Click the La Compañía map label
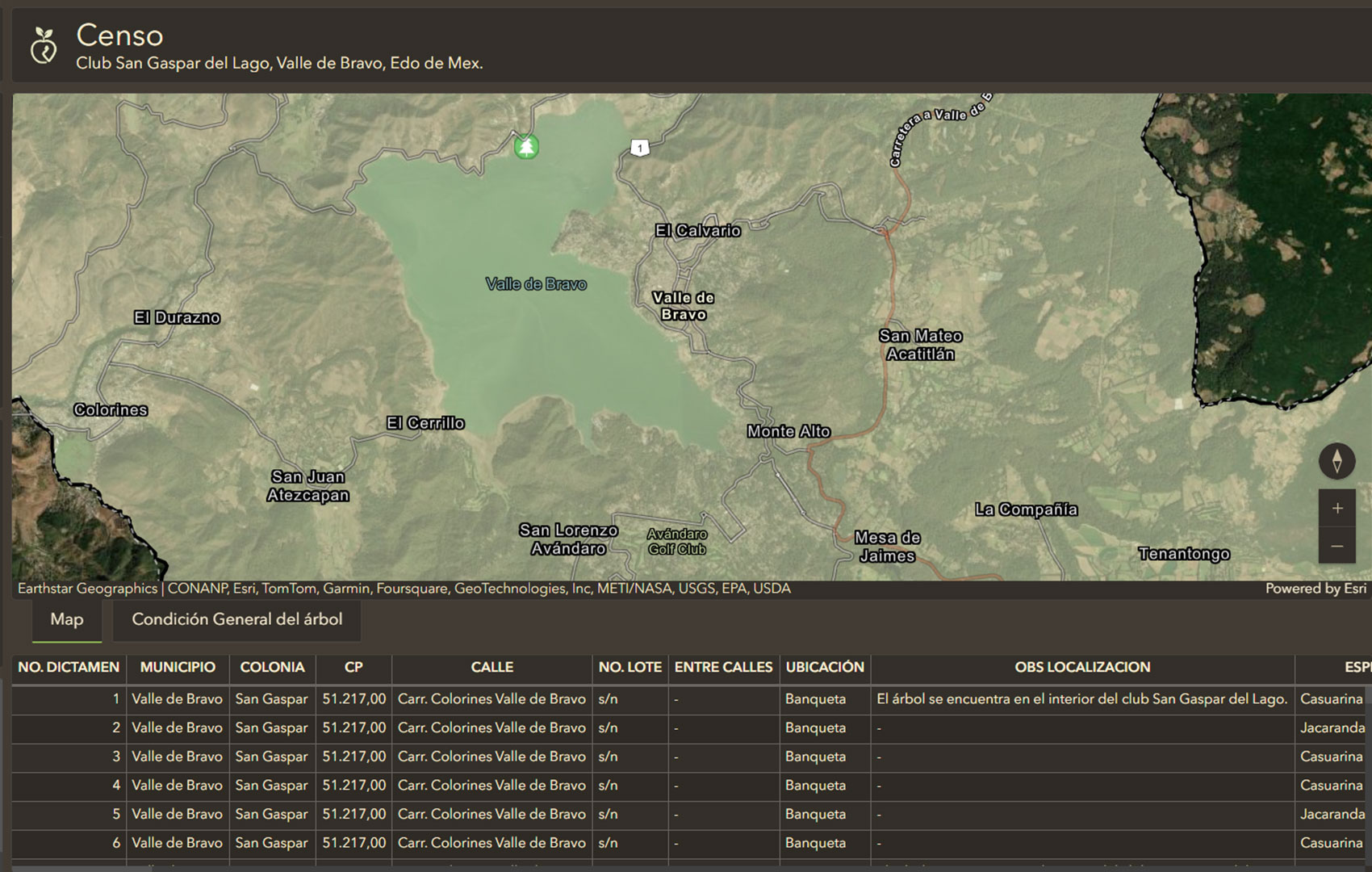This screenshot has width=1372, height=872. pyautogui.click(x=1026, y=509)
